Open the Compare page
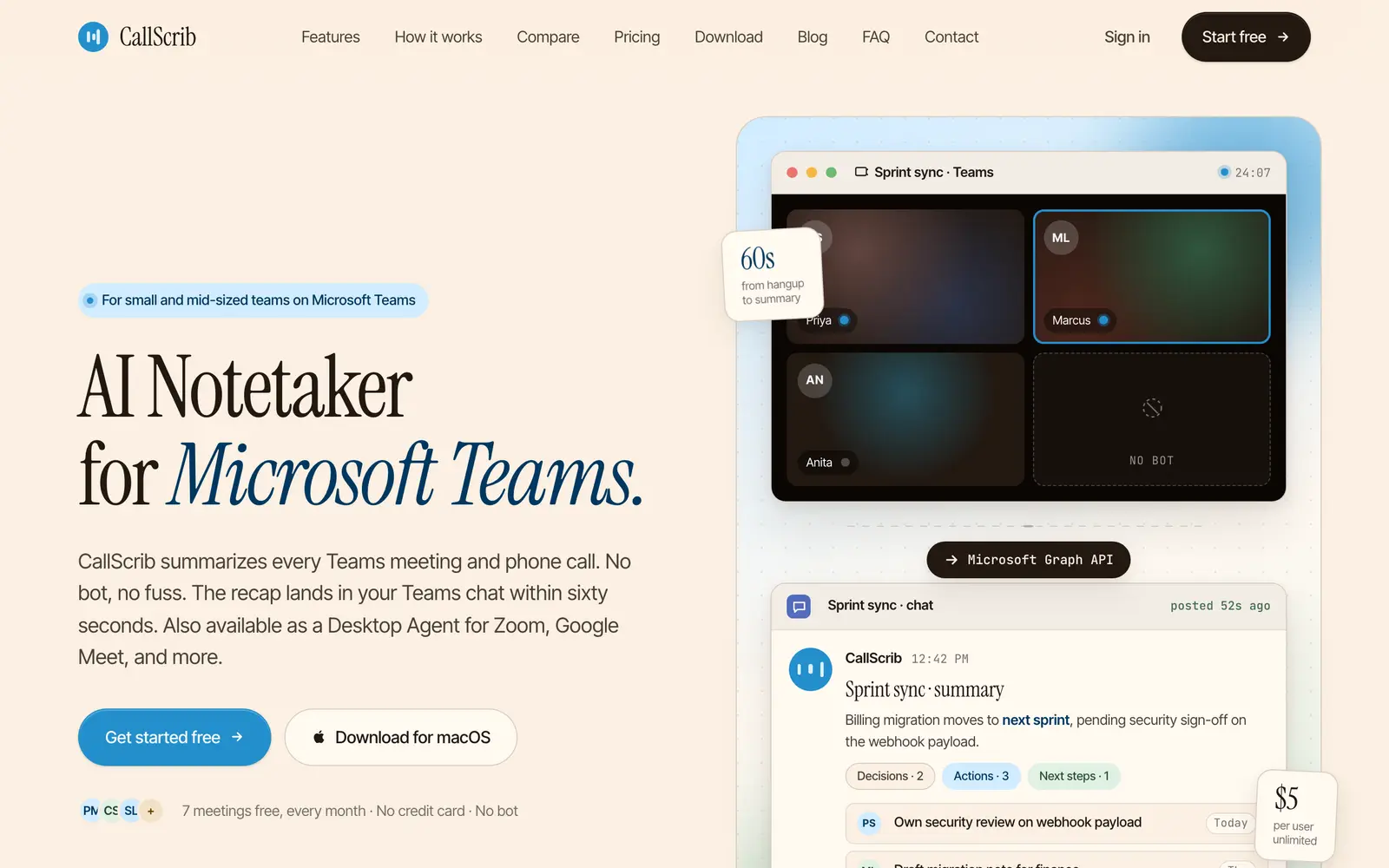The width and height of the screenshot is (1389, 868). click(548, 37)
